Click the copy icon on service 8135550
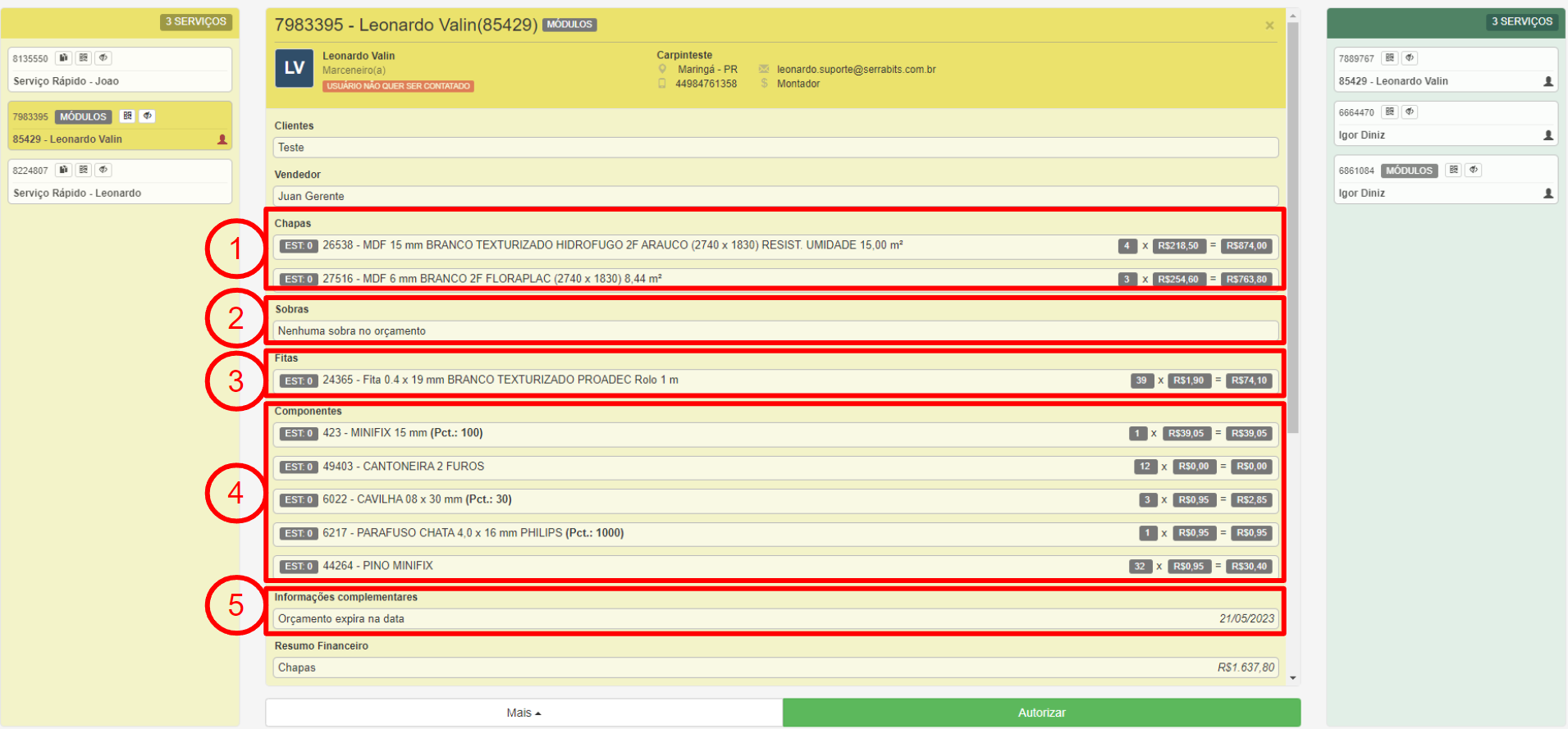This screenshot has width=1568, height=729. [x=64, y=58]
